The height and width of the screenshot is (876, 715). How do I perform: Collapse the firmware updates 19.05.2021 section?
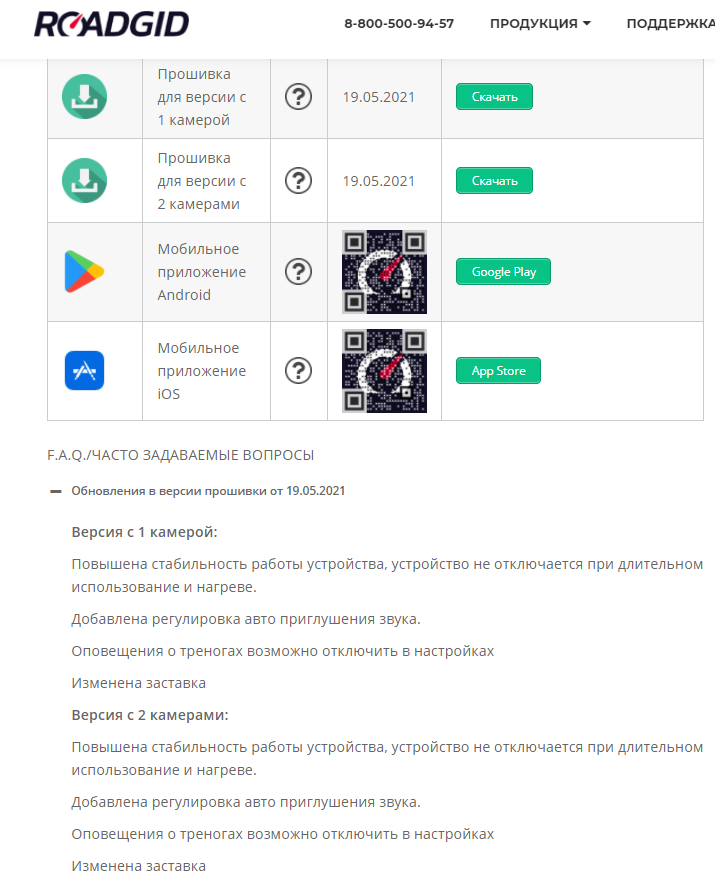tap(57, 491)
